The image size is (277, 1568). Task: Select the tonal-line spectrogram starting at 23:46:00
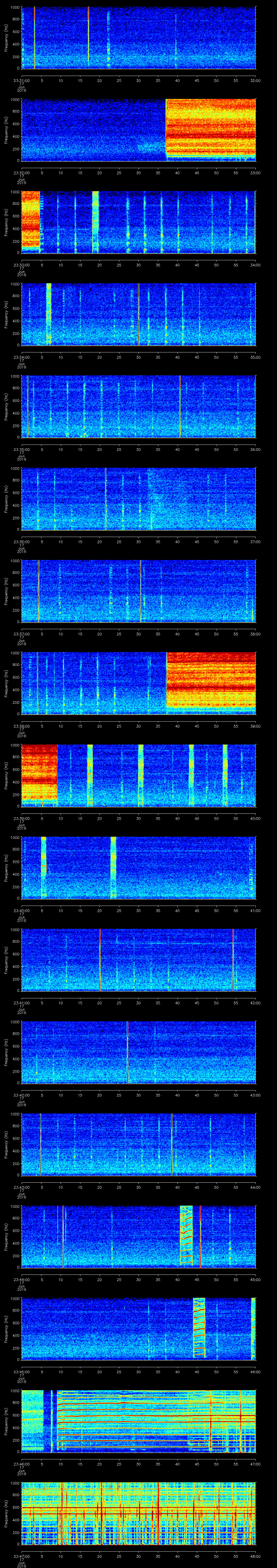tap(138, 1421)
